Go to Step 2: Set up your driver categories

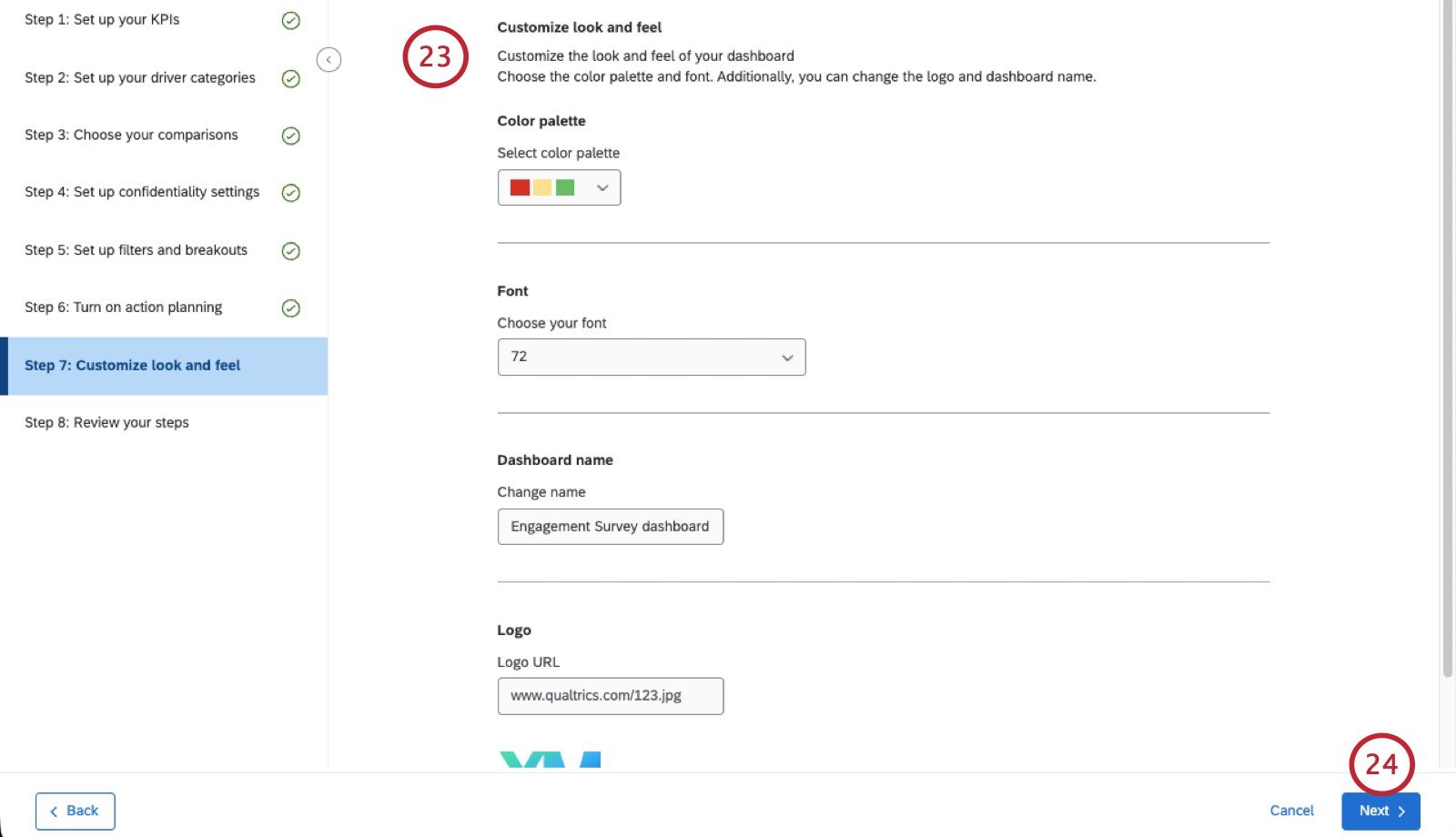click(x=140, y=78)
